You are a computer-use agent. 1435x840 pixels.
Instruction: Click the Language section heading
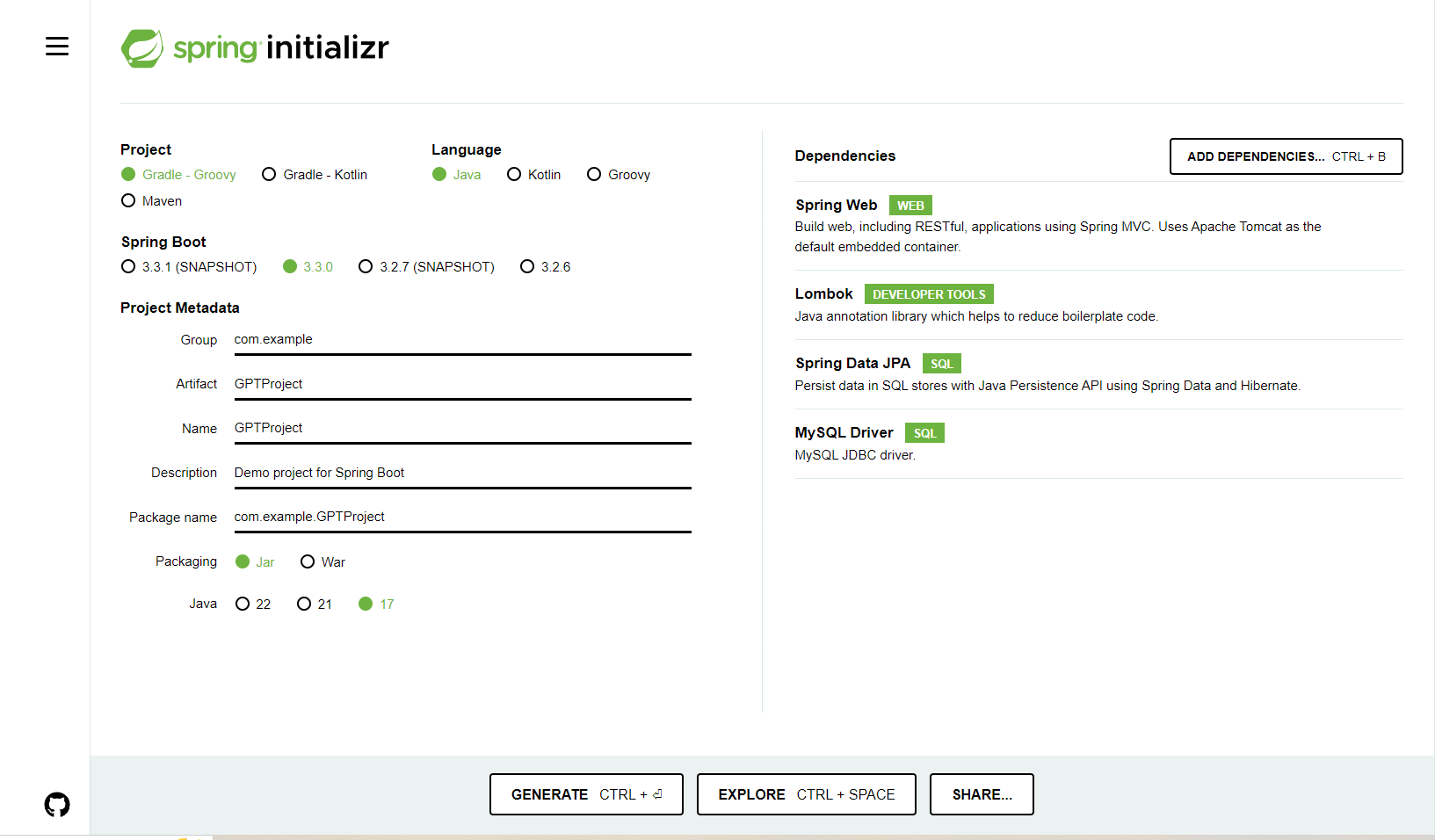pos(467,150)
